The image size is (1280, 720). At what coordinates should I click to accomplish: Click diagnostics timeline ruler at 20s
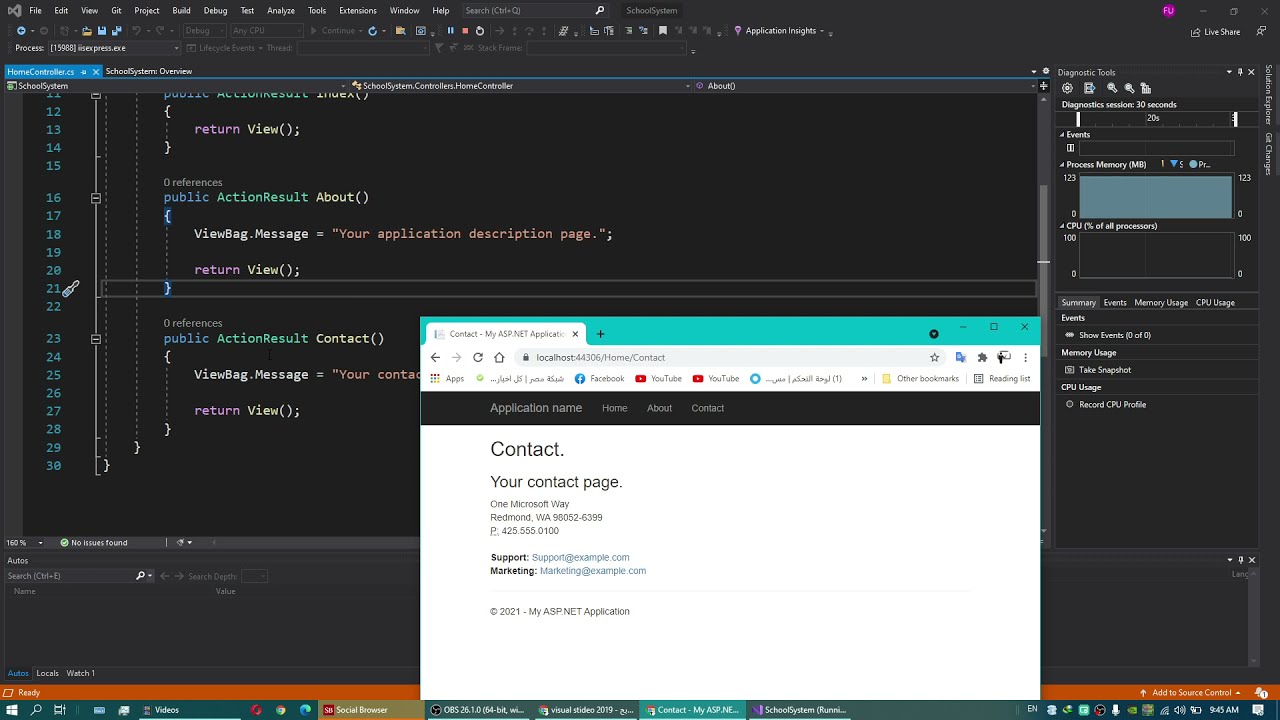[1153, 118]
